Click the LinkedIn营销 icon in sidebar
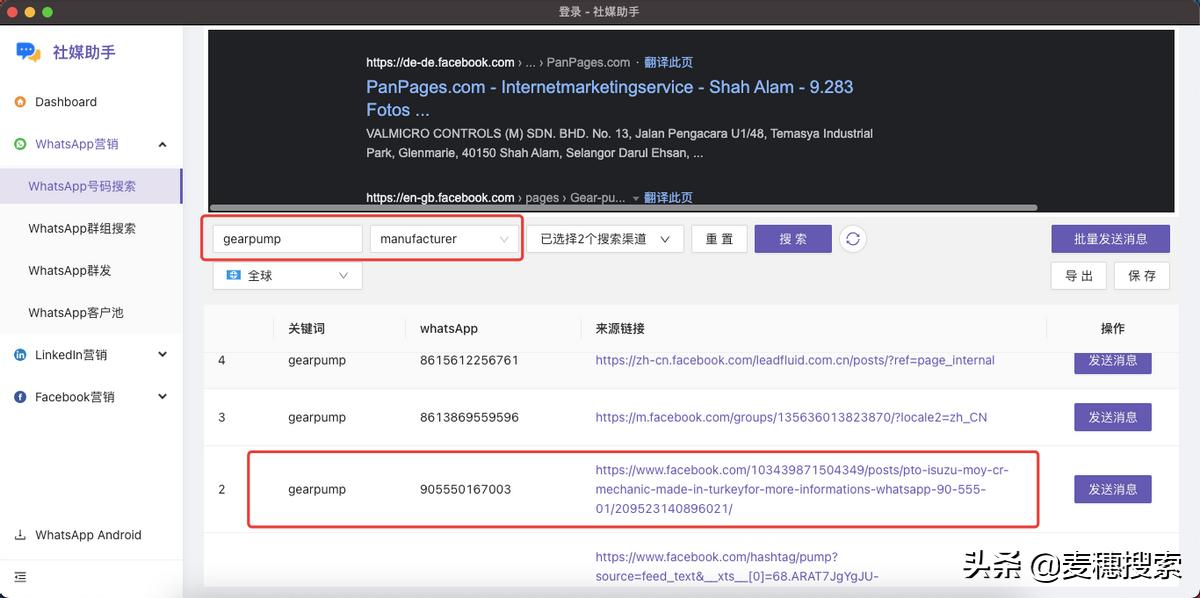The image size is (1200, 598). (x=20, y=355)
